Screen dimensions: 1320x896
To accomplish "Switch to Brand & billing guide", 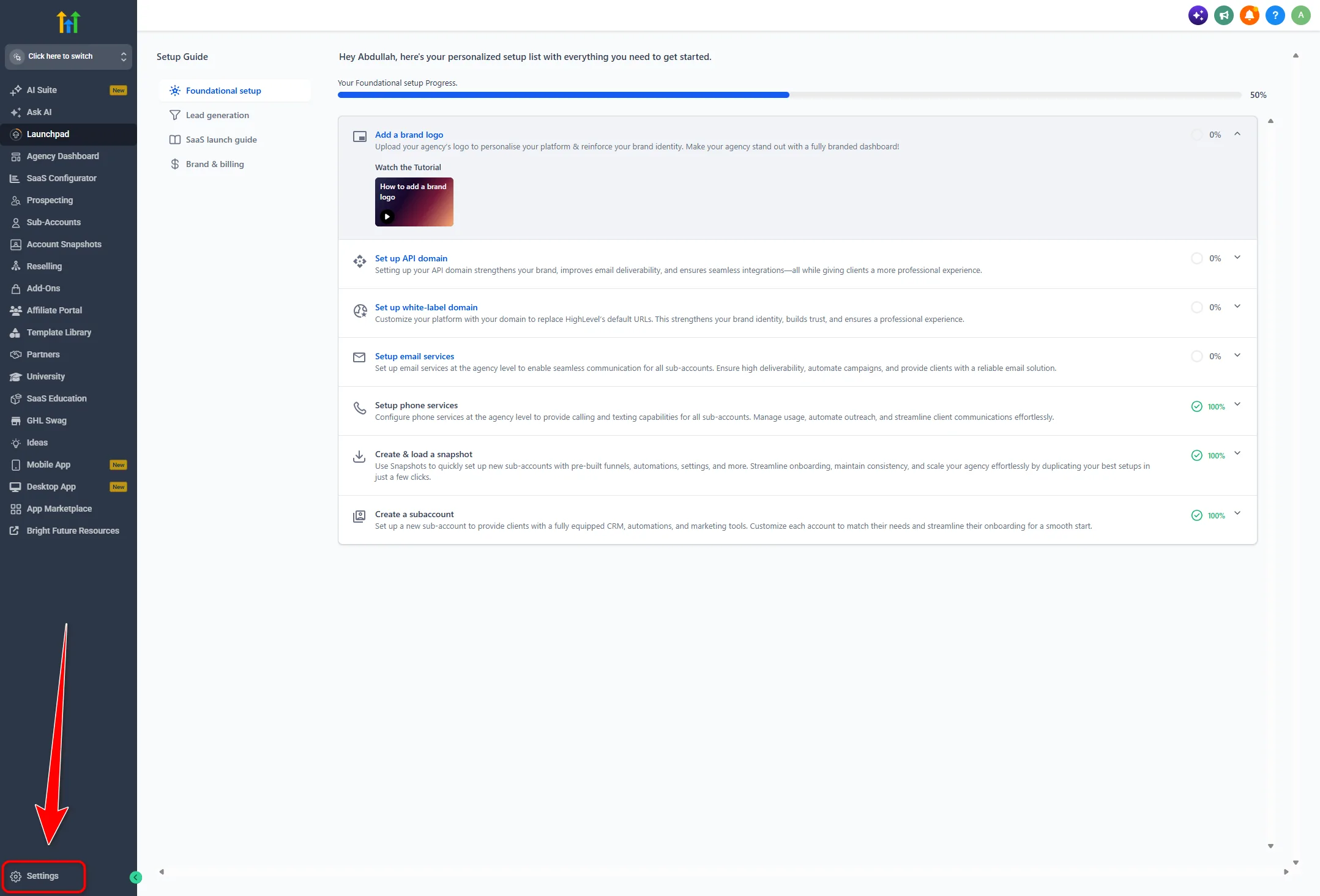I will point(234,164).
